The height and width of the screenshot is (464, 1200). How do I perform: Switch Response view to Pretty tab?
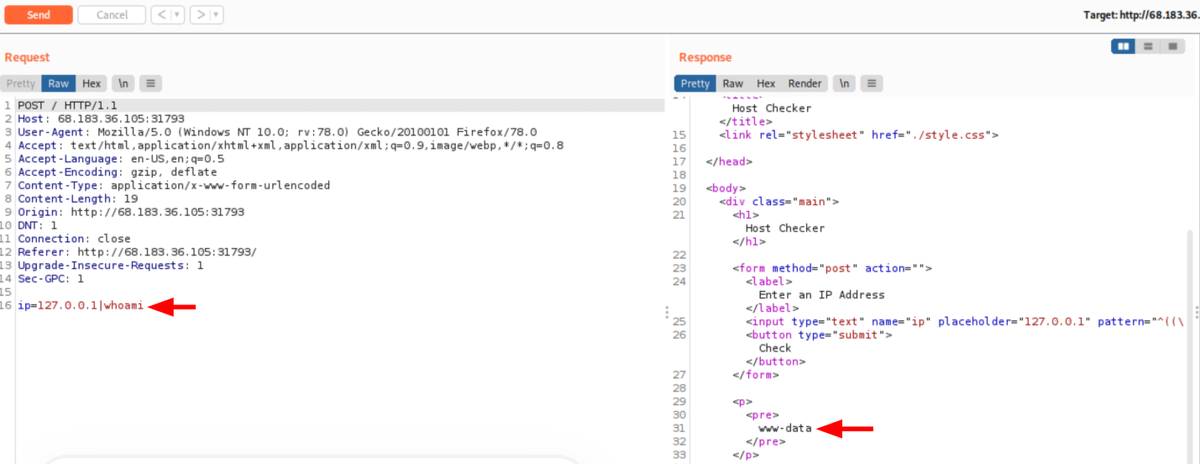coord(695,84)
